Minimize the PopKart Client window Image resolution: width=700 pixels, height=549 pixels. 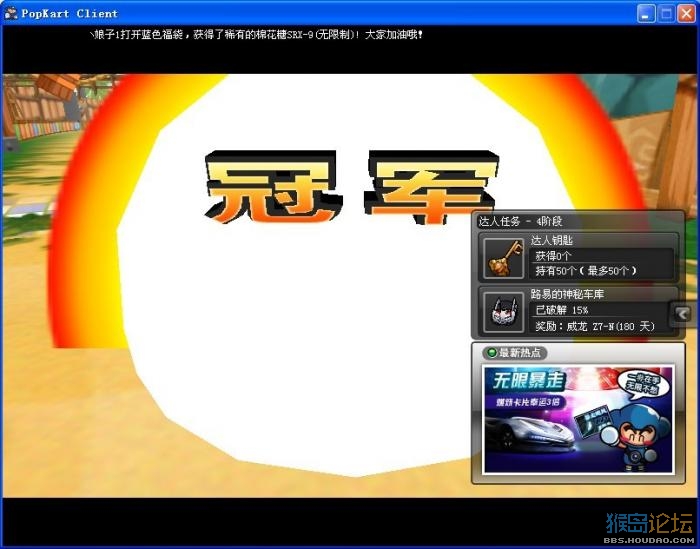pos(645,13)
